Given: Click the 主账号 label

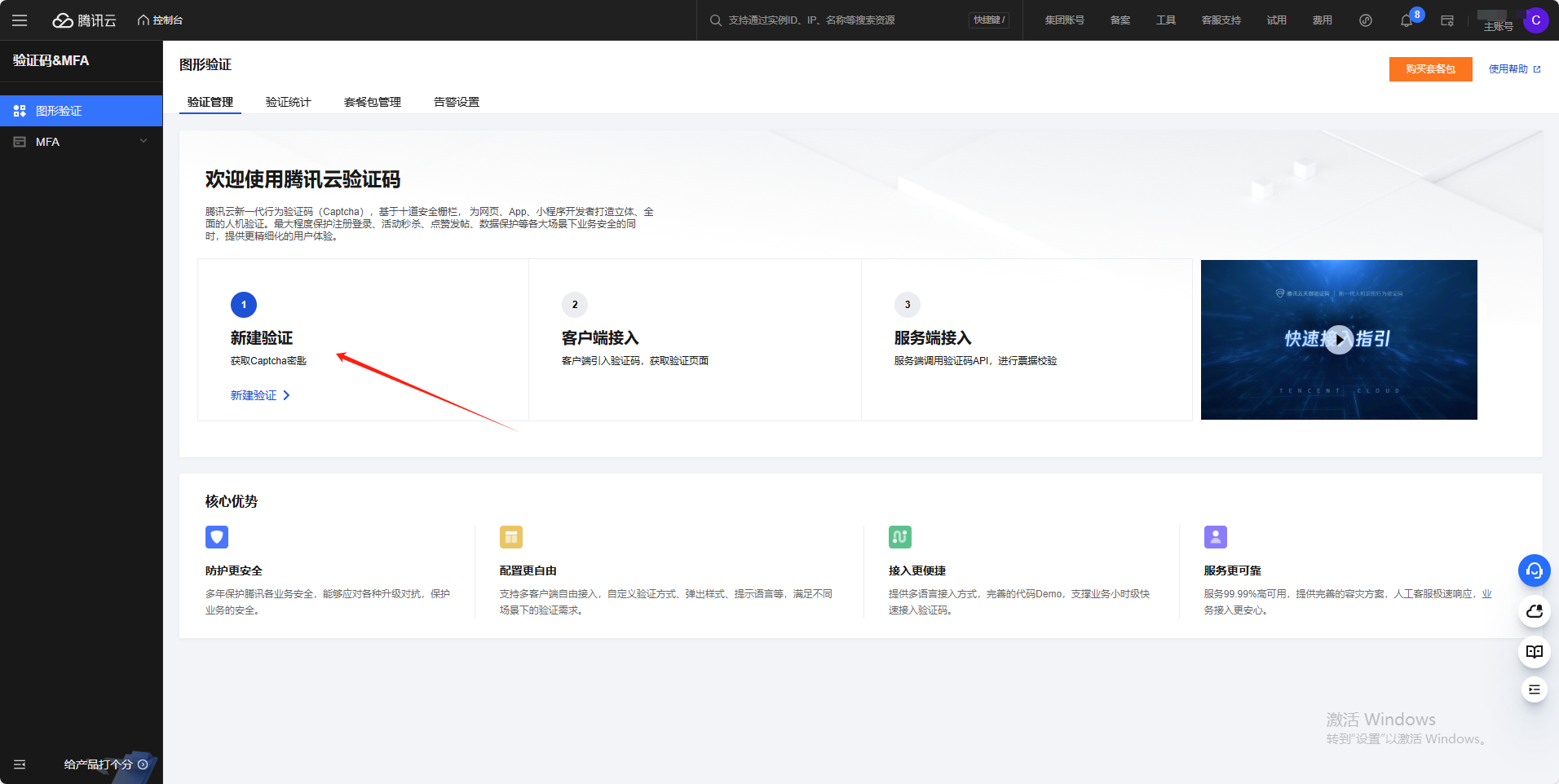Looking at the screenshot, I should (1499, 27).
